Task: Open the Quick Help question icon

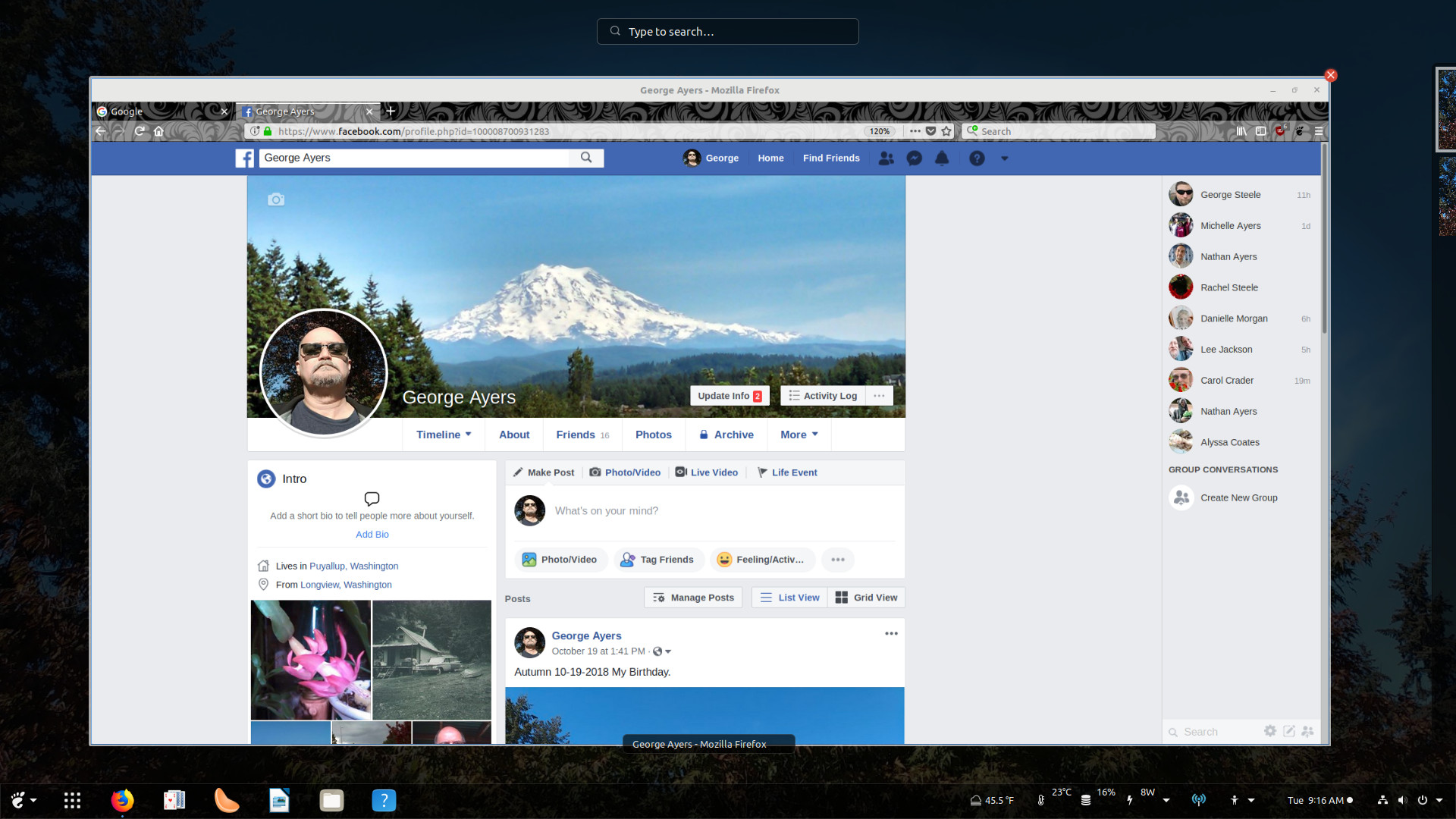Action: pos(977,158)
